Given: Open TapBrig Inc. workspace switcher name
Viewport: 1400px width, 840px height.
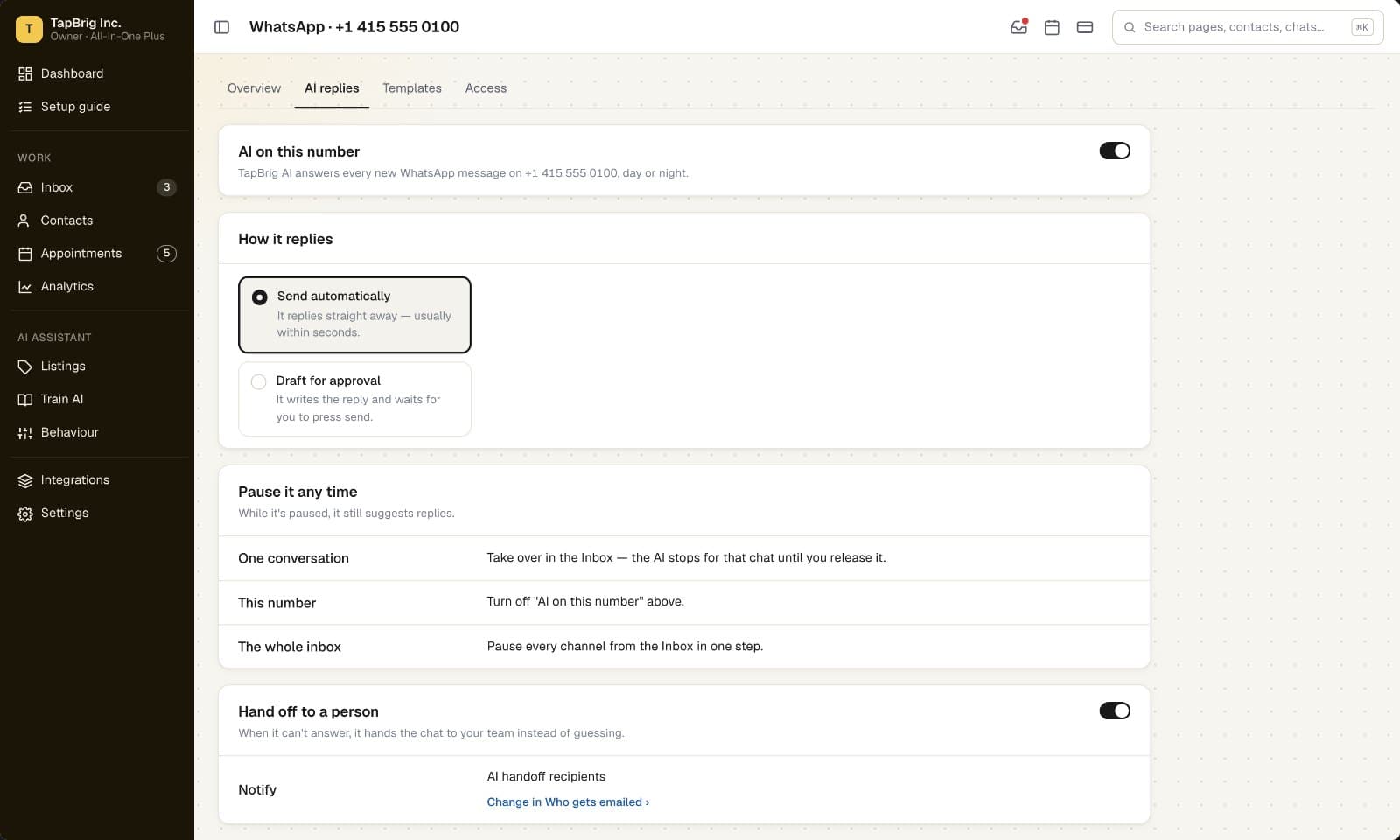Looking at the screenshot, I should (x=86, y=23).
